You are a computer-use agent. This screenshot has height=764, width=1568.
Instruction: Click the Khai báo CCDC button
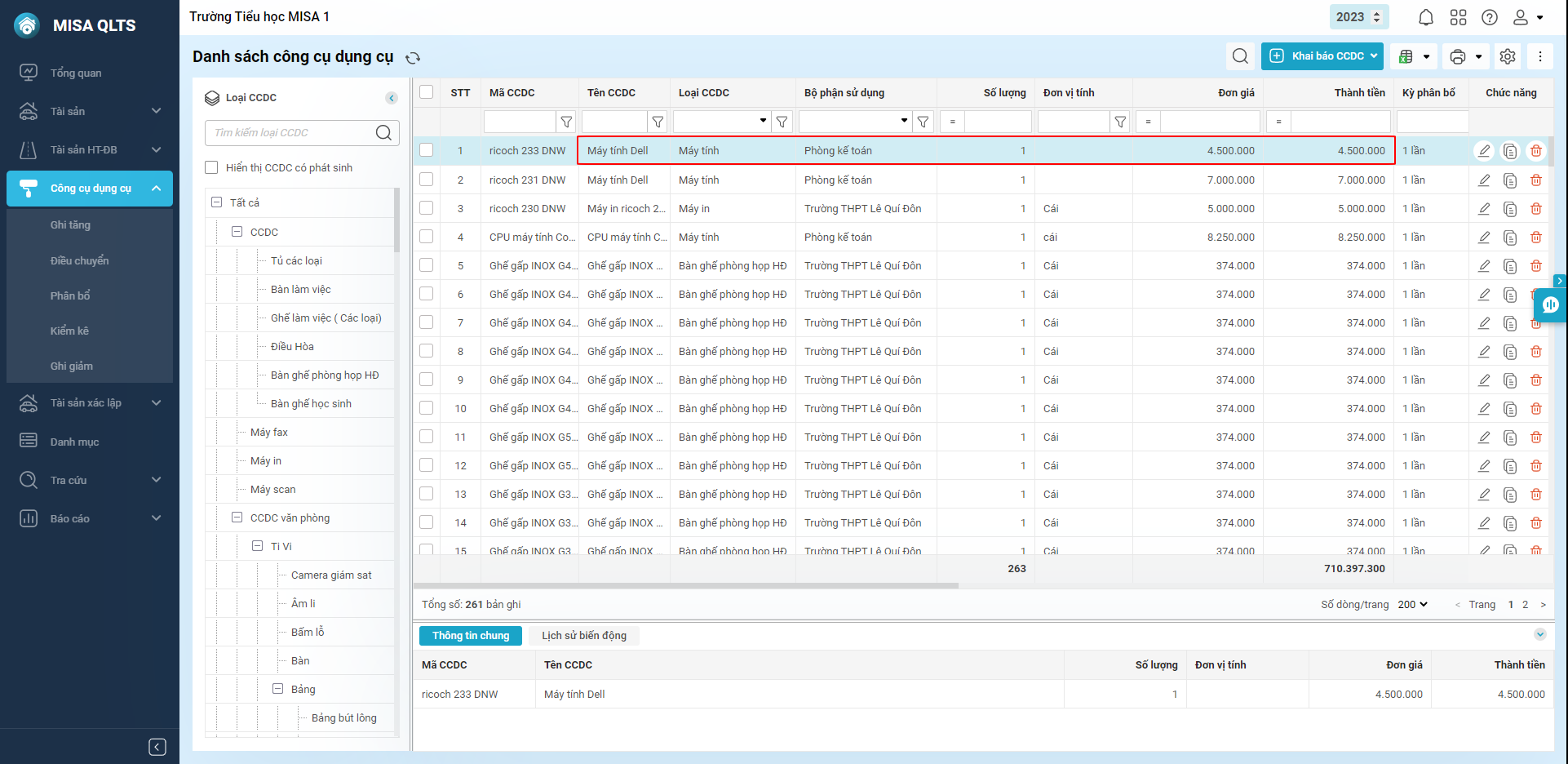[1321, 56]
